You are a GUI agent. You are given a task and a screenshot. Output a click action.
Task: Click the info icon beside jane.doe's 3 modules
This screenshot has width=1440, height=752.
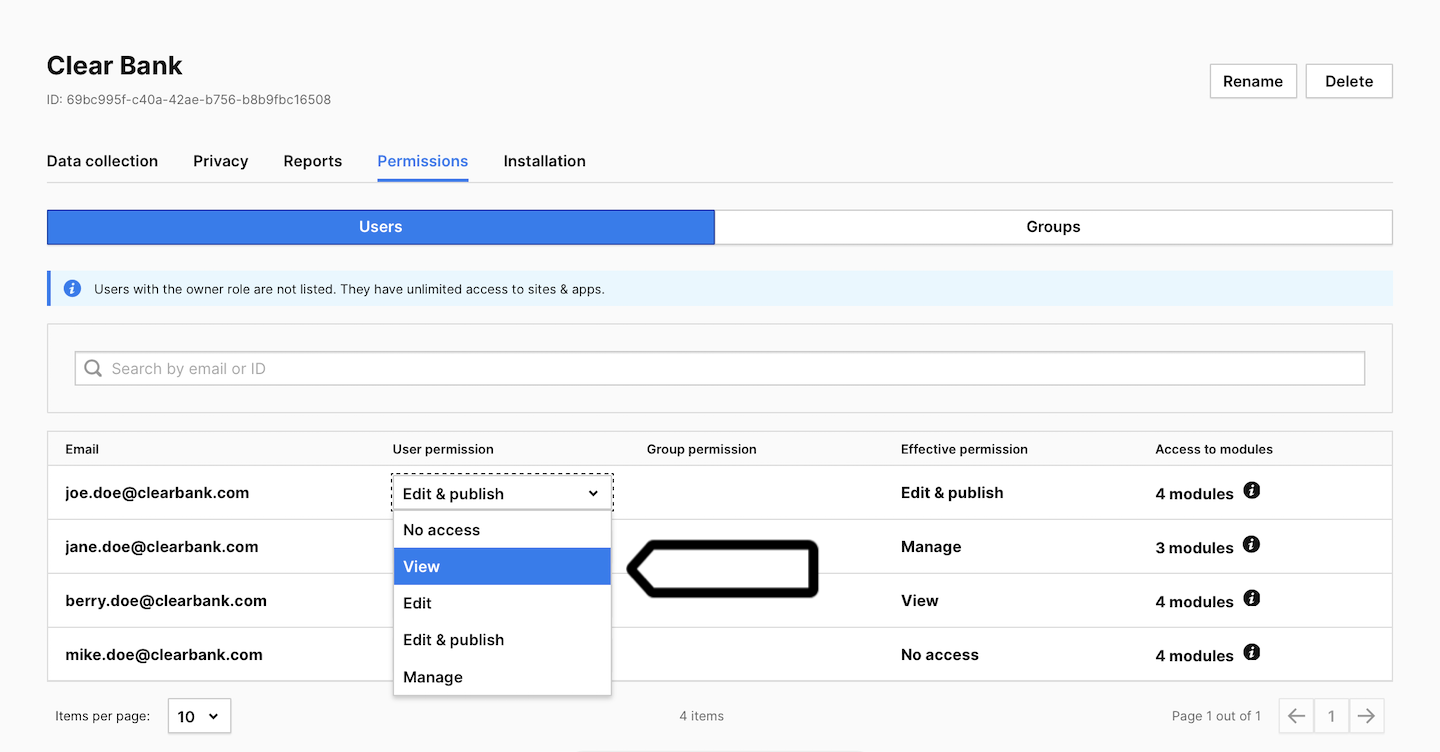click(1251, 545)
